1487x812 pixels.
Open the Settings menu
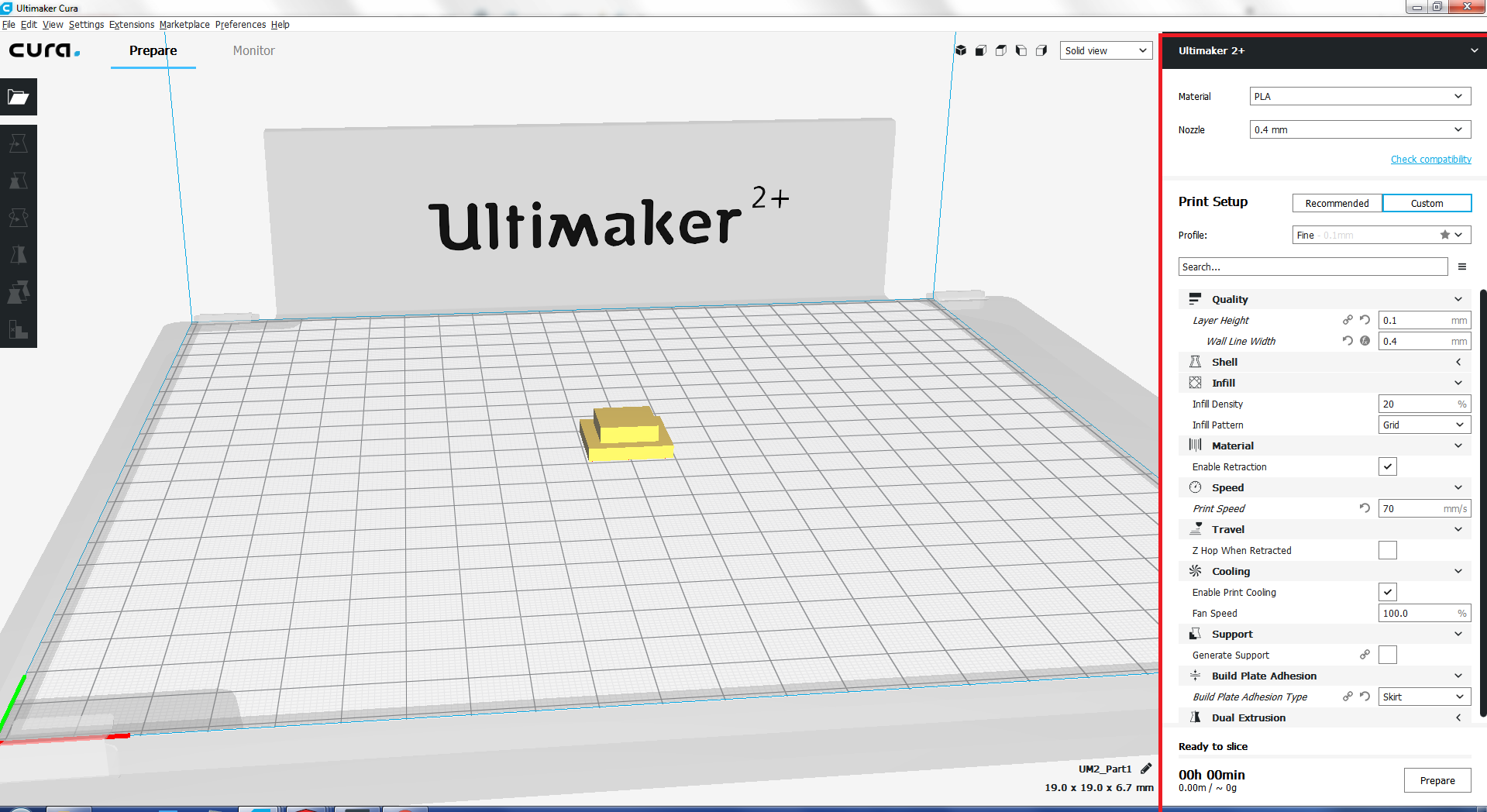[86, 25]
